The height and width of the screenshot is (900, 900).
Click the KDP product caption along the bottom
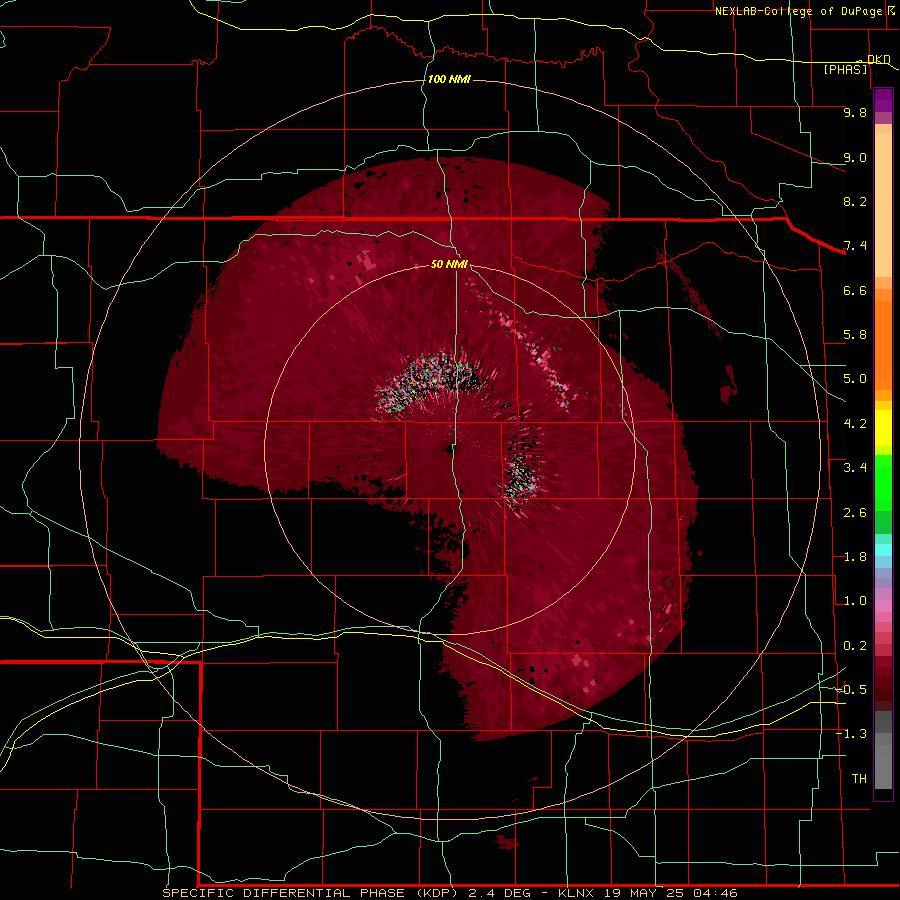click(449, 893)
